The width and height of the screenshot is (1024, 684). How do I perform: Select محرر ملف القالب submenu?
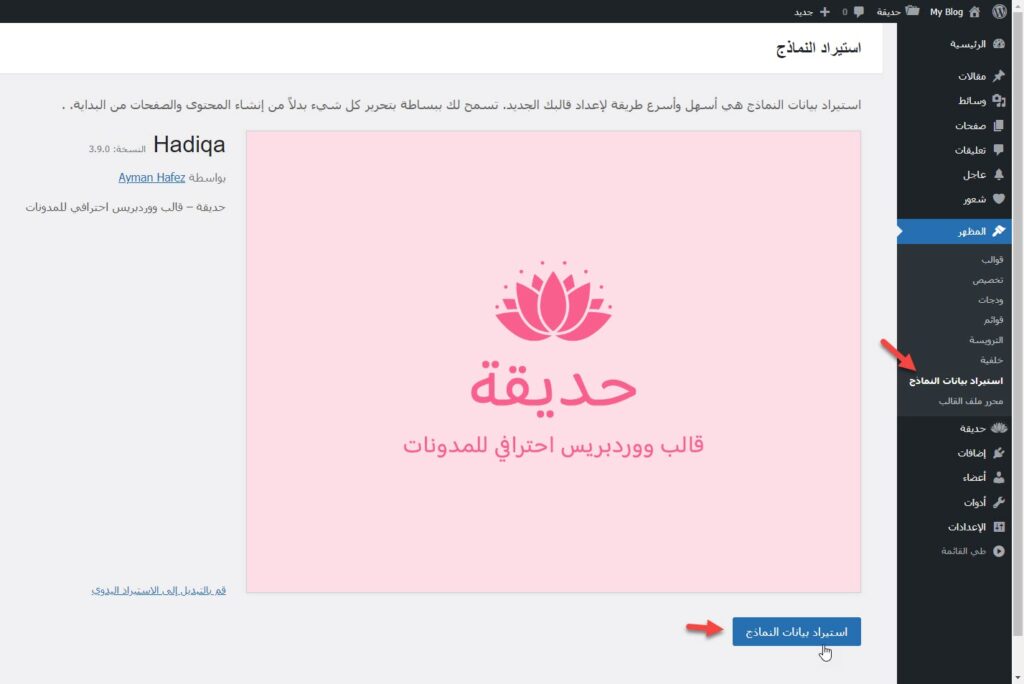point(971,401)
